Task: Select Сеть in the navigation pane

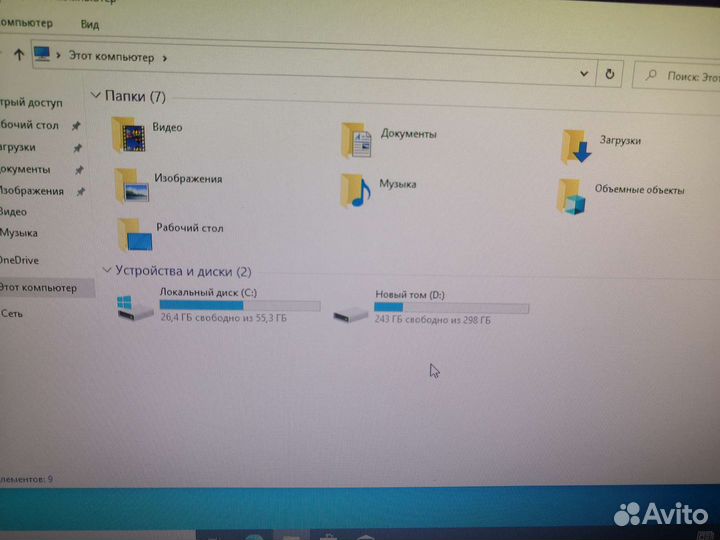Action: (x=12, y=313)
